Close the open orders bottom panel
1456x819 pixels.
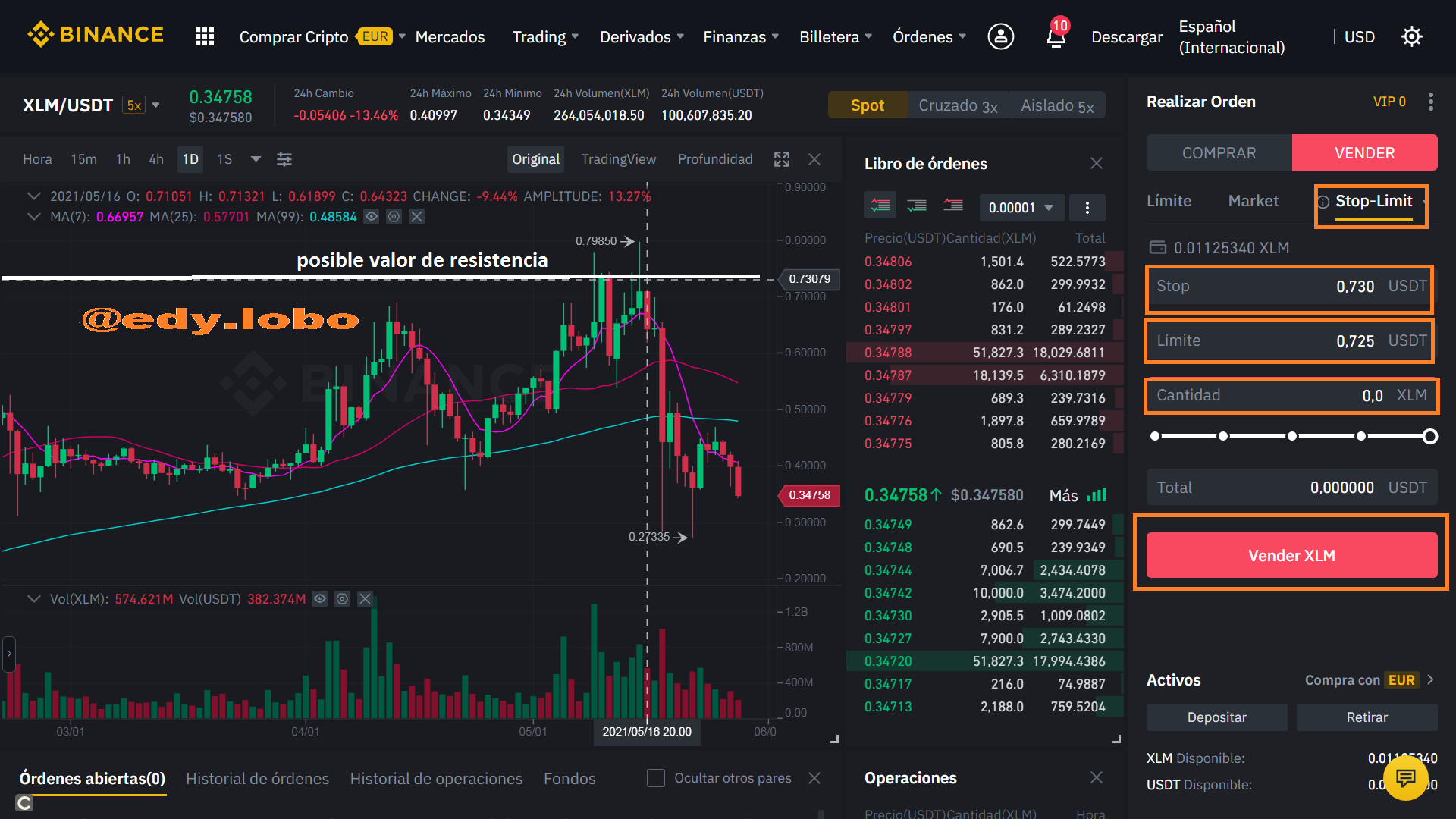pyautogui.click(x=814, y=778)
